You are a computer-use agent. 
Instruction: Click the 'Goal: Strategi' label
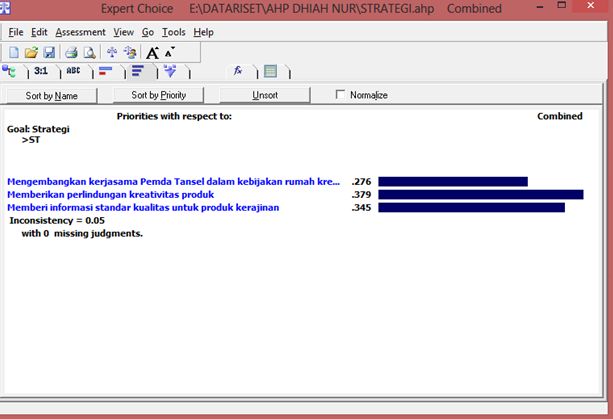(38, 129)
